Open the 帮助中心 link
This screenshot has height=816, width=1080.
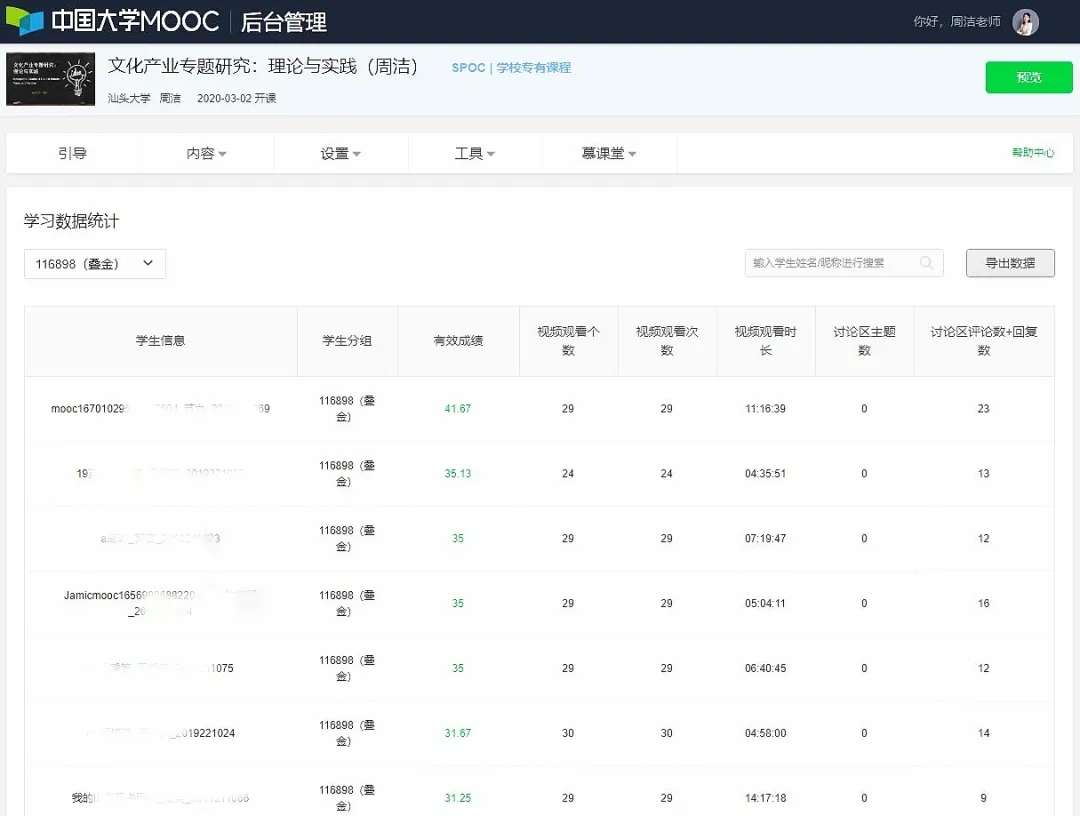pyautogui.click(x=1032, y=153)
